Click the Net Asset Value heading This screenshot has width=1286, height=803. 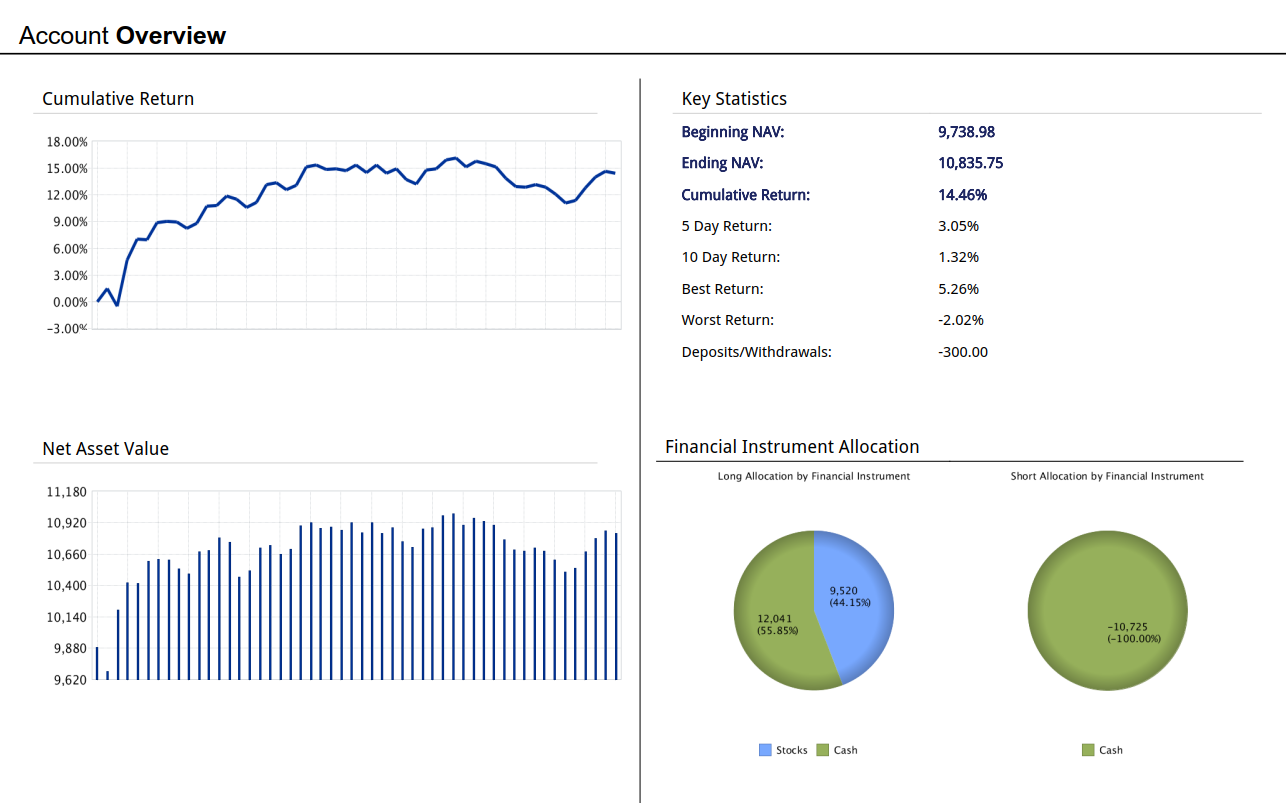(x=105, y=449)
